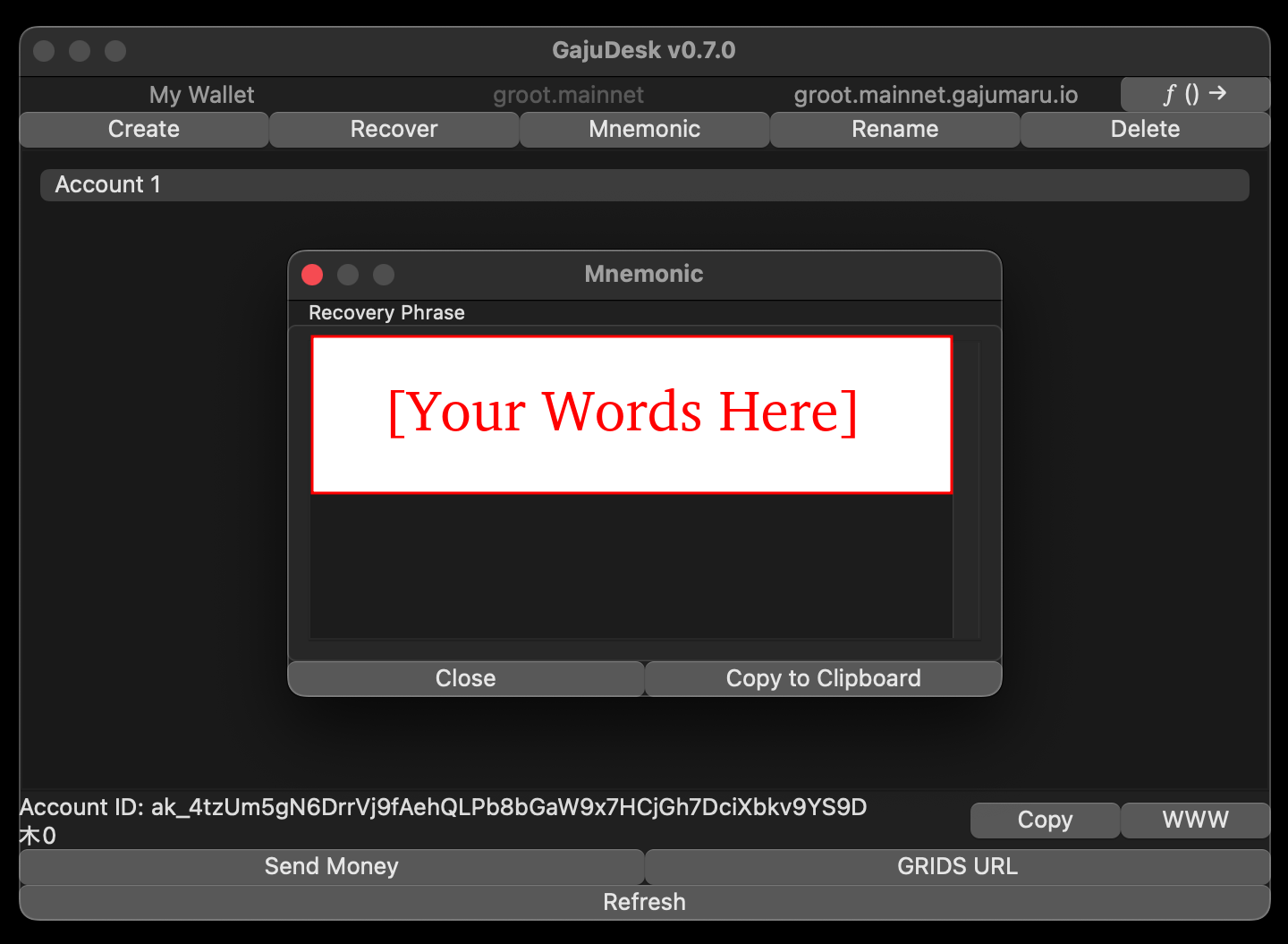Open the GRIDS URL dialog

pos(957,866)
